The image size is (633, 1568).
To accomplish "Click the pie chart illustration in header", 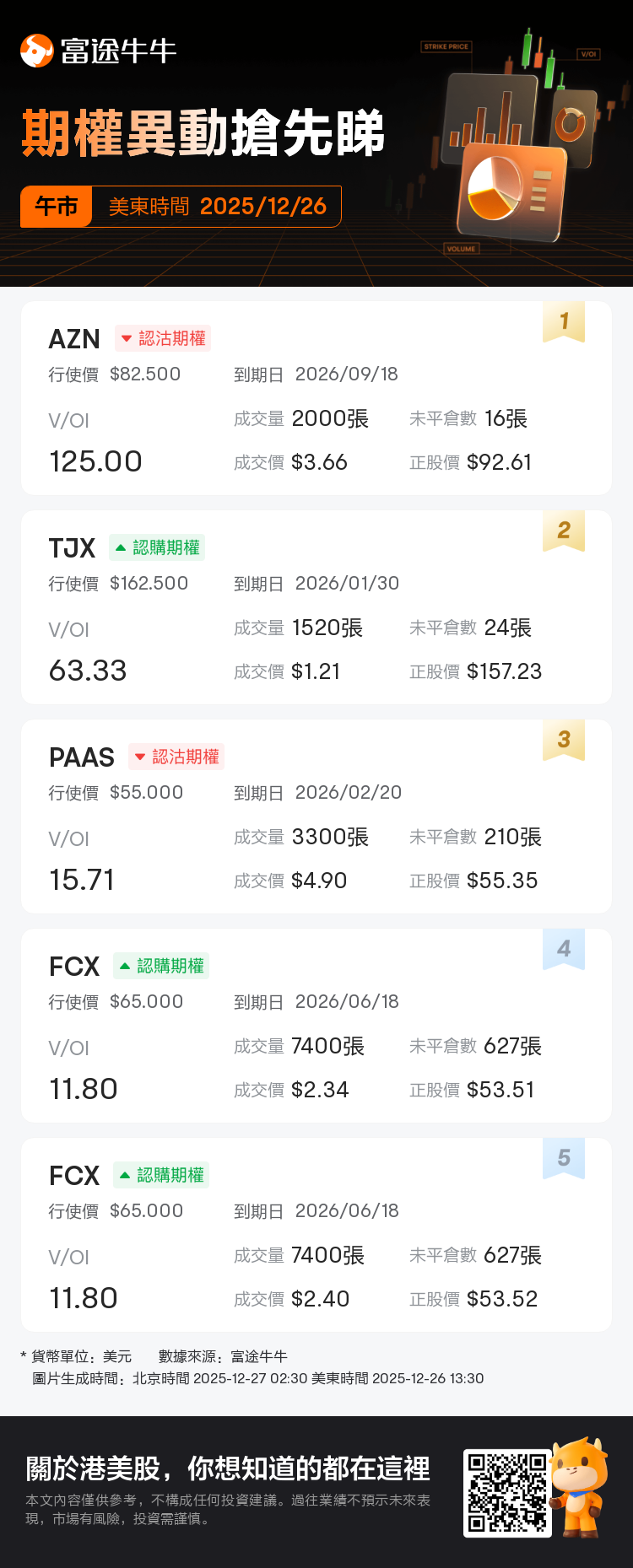I will [495, 189].
